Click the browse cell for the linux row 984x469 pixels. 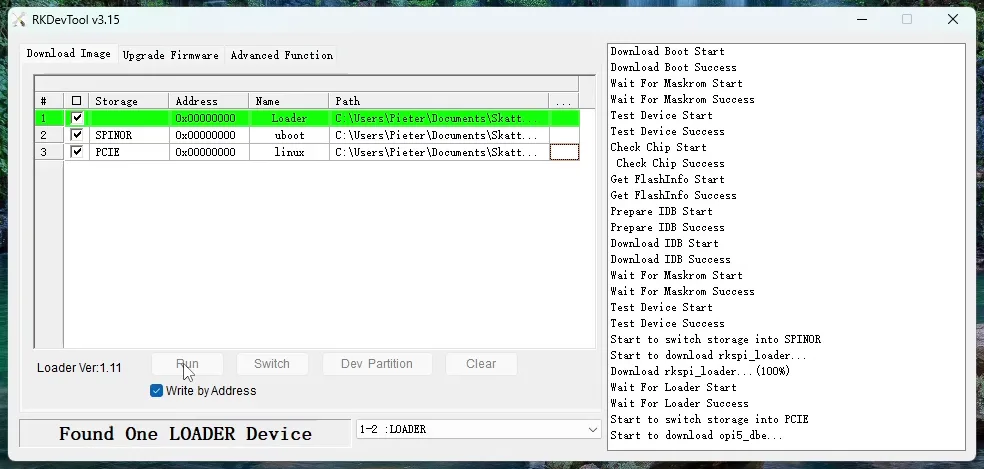pyautogui.click(x=564, y=152)
